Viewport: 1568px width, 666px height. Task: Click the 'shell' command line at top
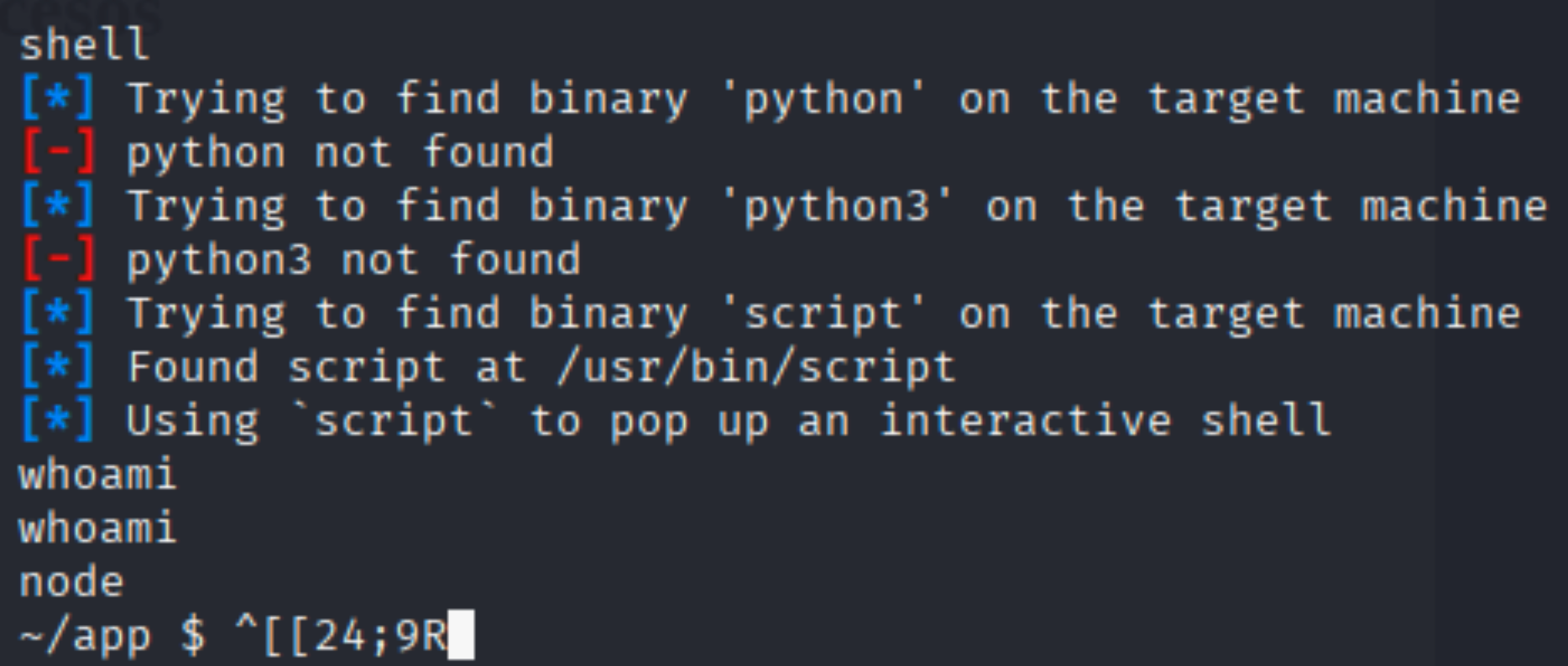(x=84, y=45)
